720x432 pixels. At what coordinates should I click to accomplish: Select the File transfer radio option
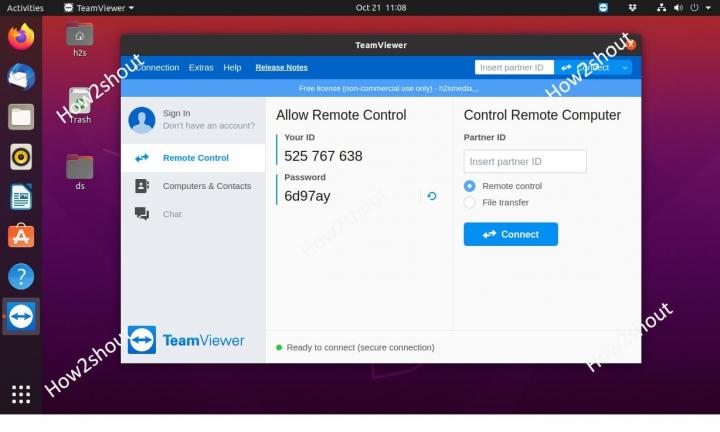pyautogui.click(x=470, y=203)
